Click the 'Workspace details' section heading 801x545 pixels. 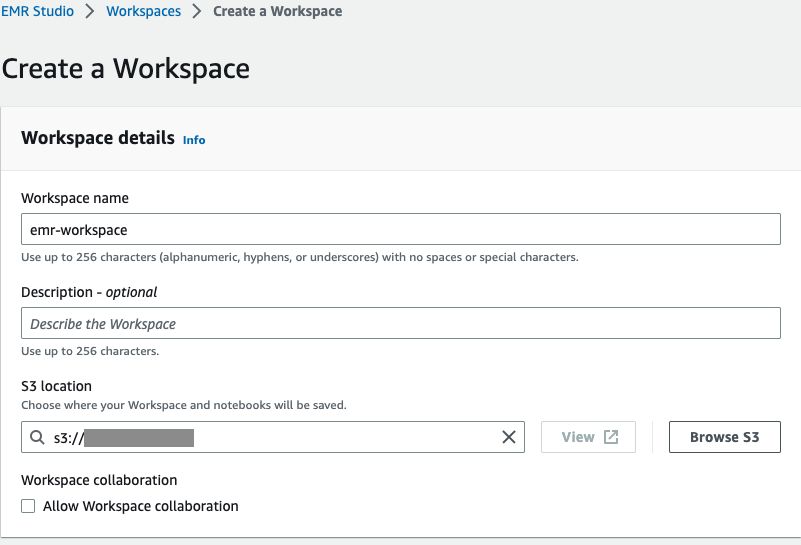coord(98,138)
